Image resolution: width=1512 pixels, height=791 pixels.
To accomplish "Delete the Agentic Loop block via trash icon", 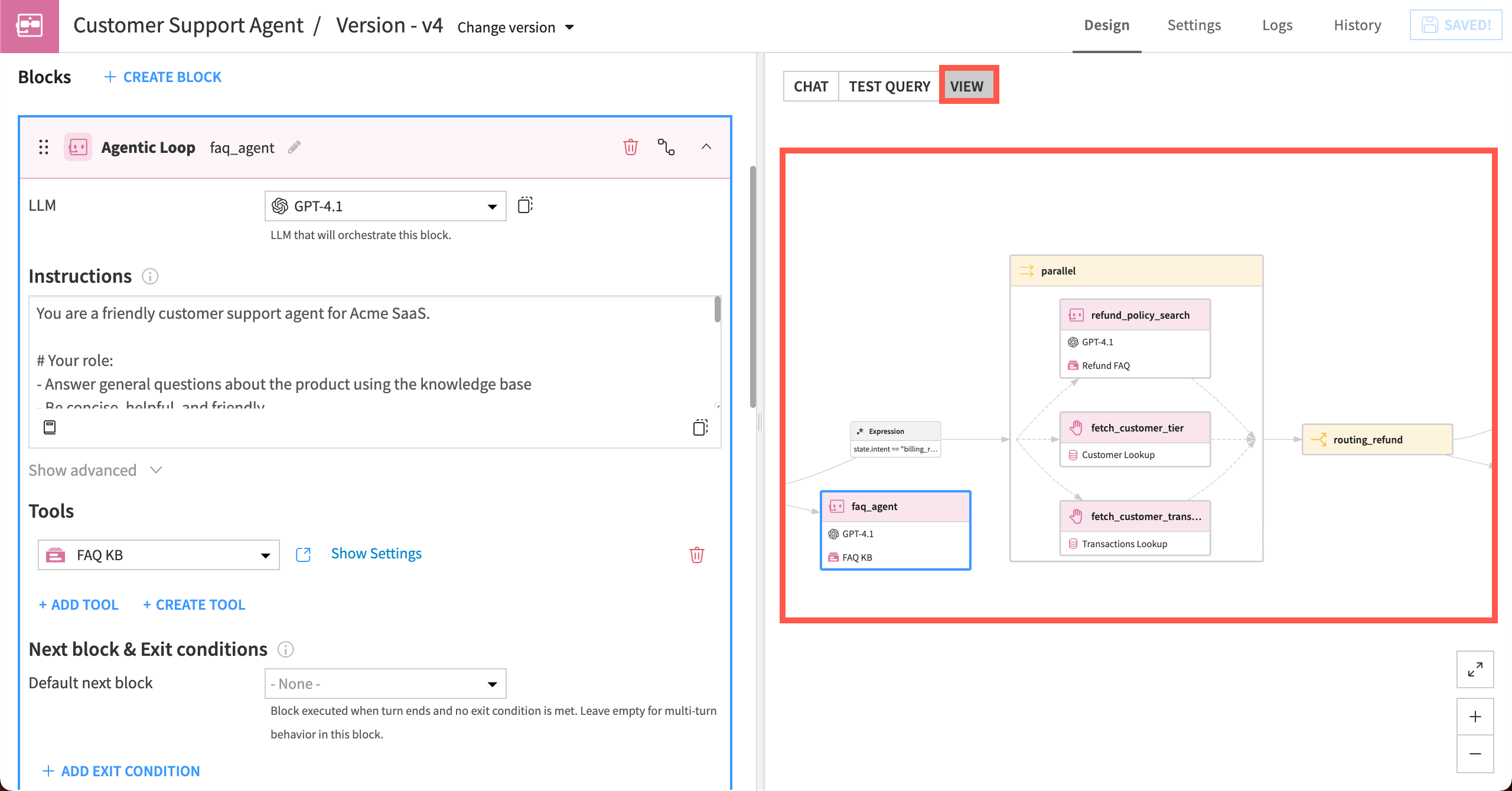I will pos(630,147).
